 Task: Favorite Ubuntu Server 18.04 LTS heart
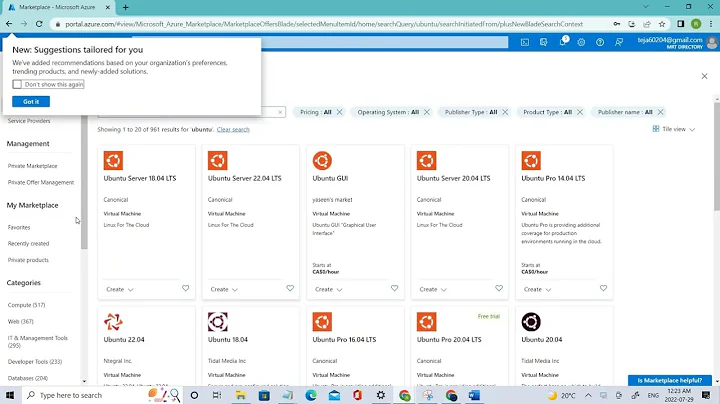tap(186, 288)
